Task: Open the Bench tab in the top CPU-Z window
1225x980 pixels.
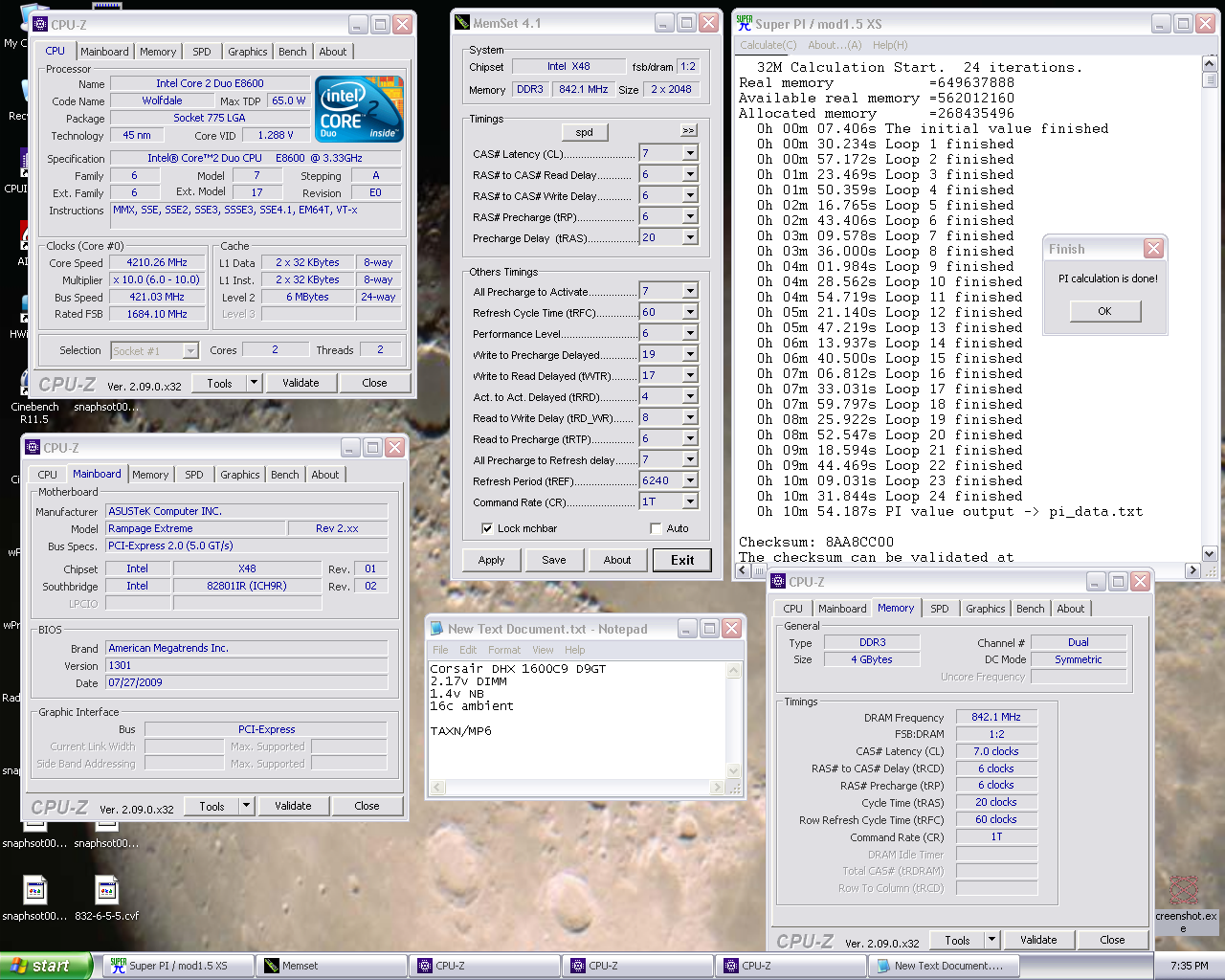Action: [x=293, y=52]
